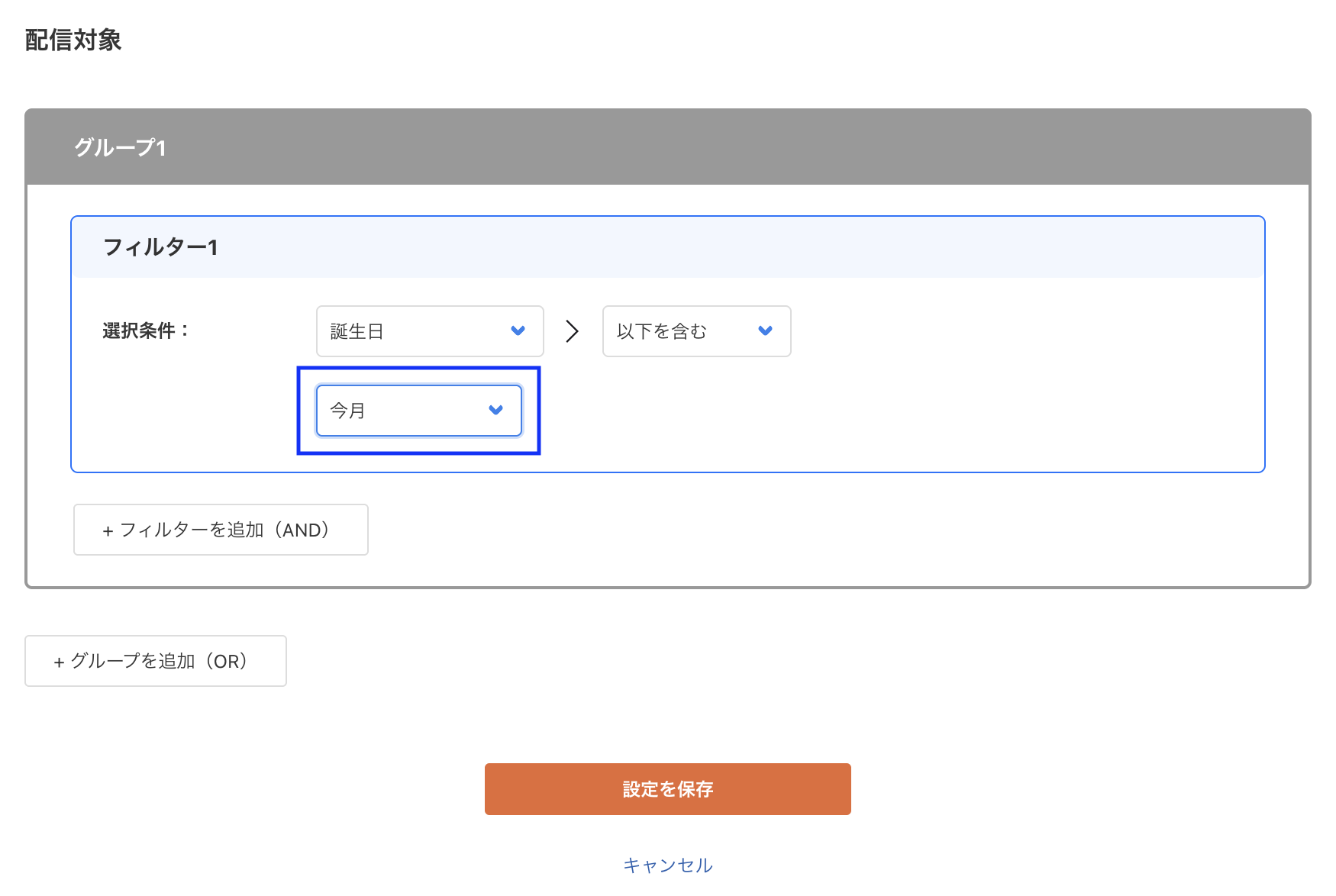Select the フィルター1 header title
The image size is (1336, 896).
click(x=160, y=247)
